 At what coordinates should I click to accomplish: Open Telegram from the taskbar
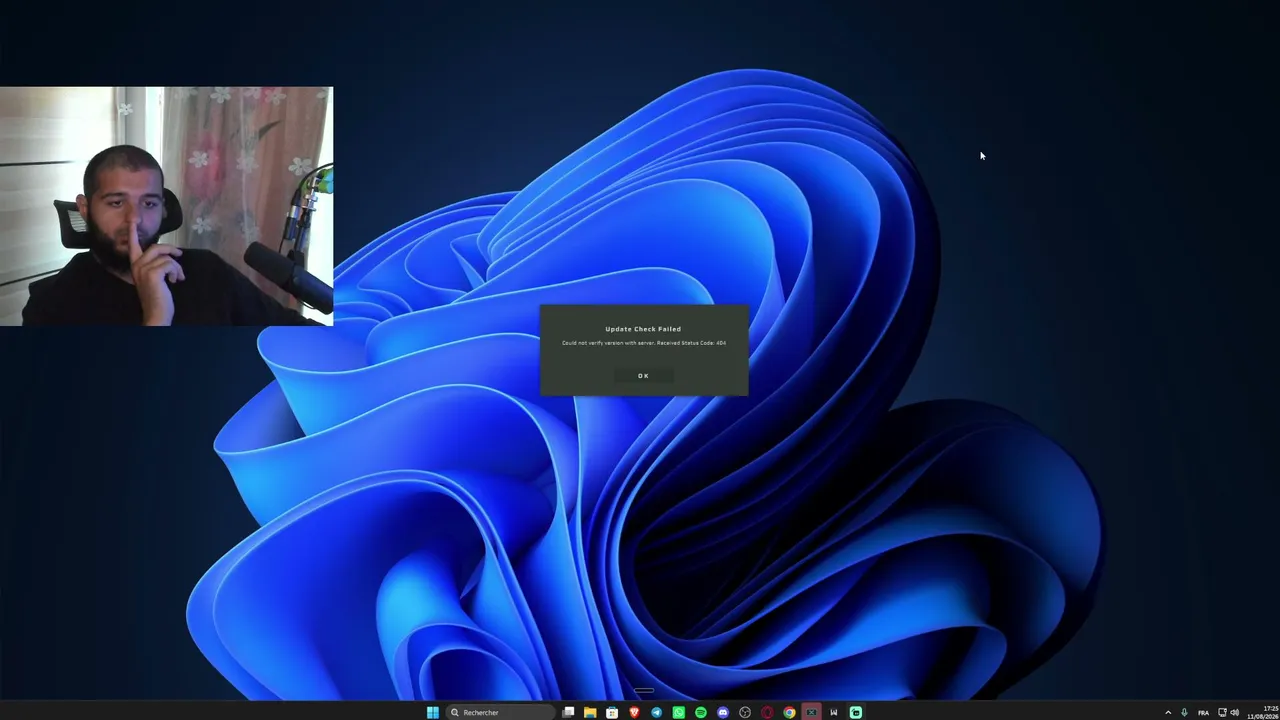[x=656, y=712]
